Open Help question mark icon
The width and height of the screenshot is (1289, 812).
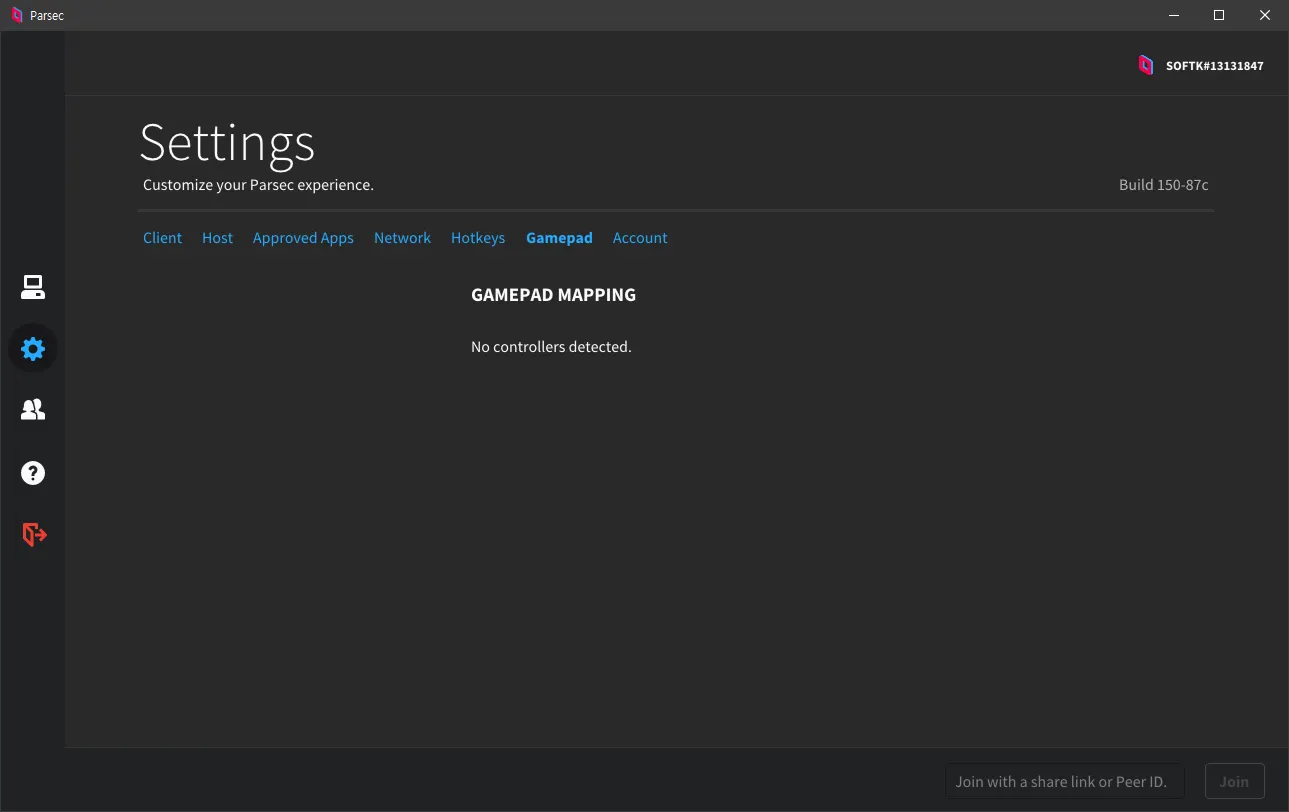pyautogui.click(x=33, y=473)
